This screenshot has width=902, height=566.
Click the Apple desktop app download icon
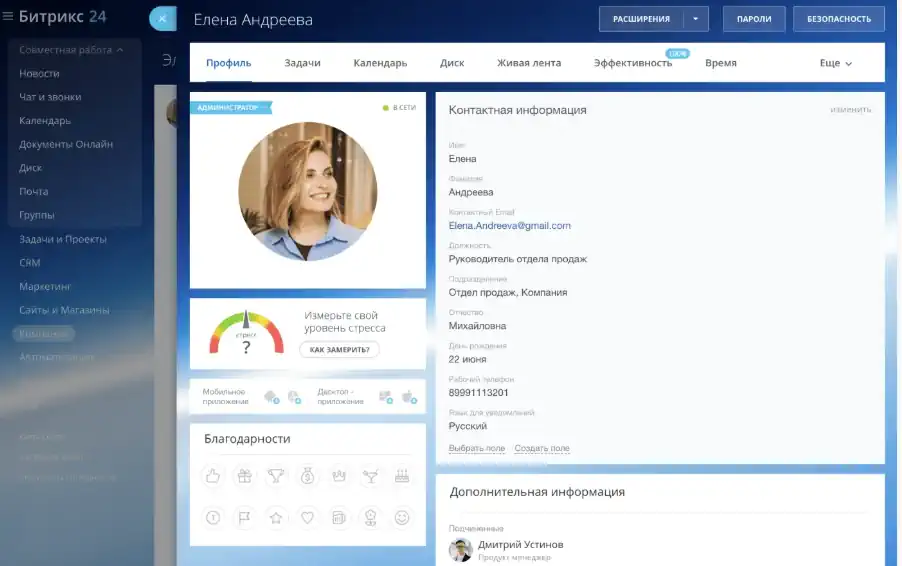click(410, 396)
